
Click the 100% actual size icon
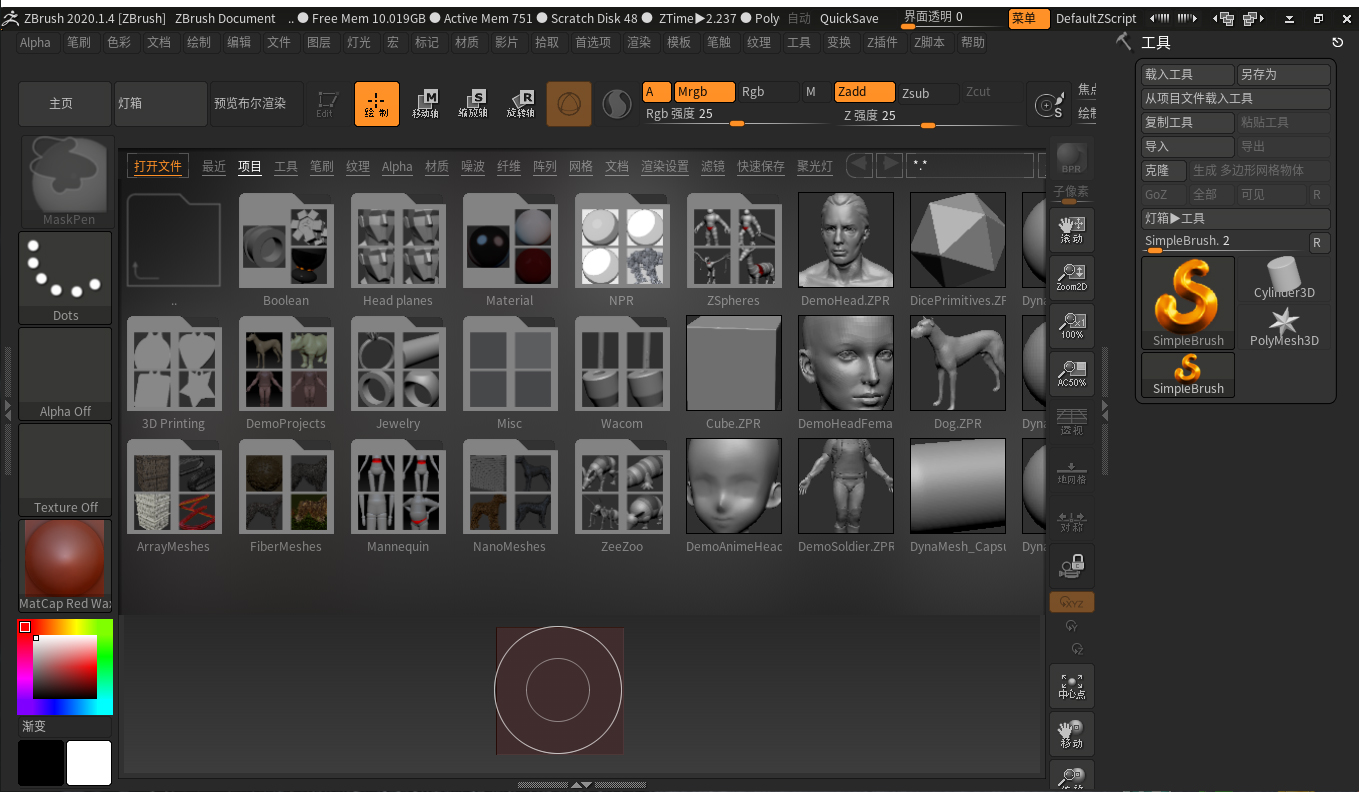(1071, 326)
